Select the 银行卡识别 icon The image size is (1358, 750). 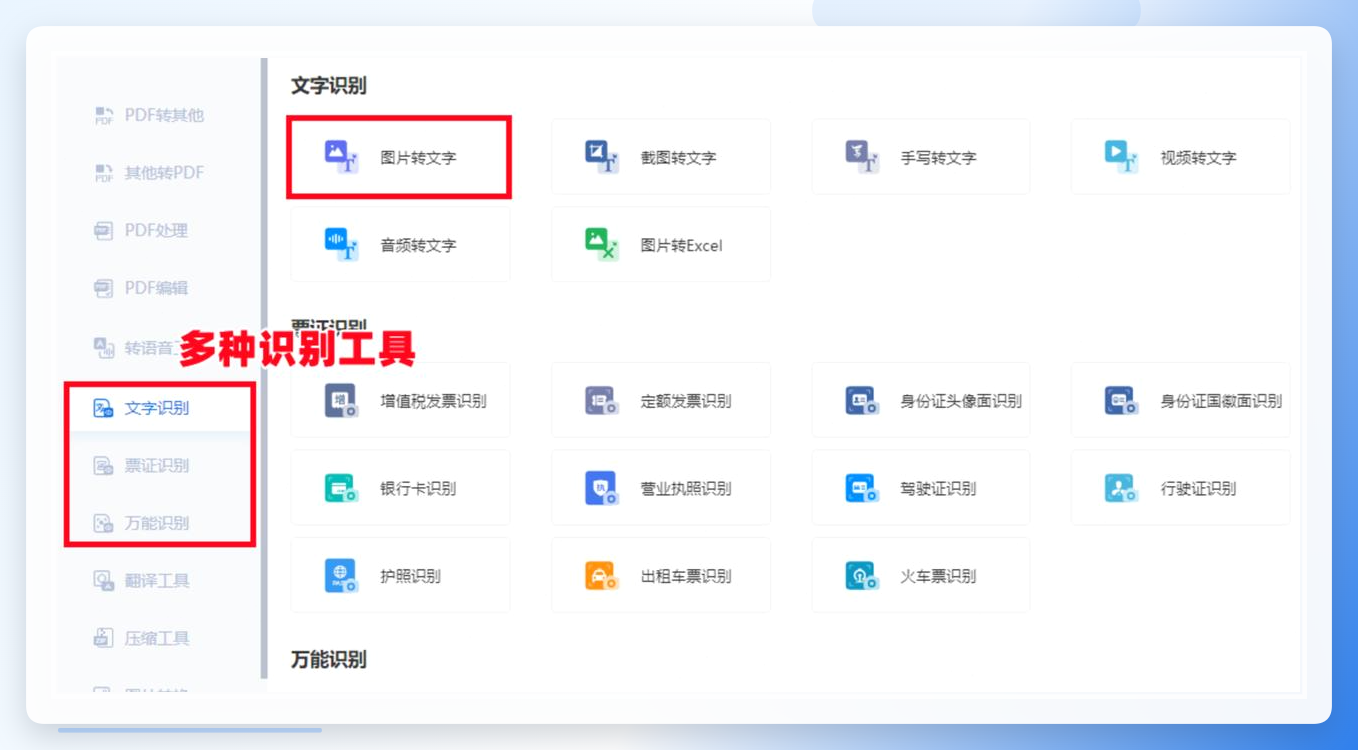[x=342, y=489]
